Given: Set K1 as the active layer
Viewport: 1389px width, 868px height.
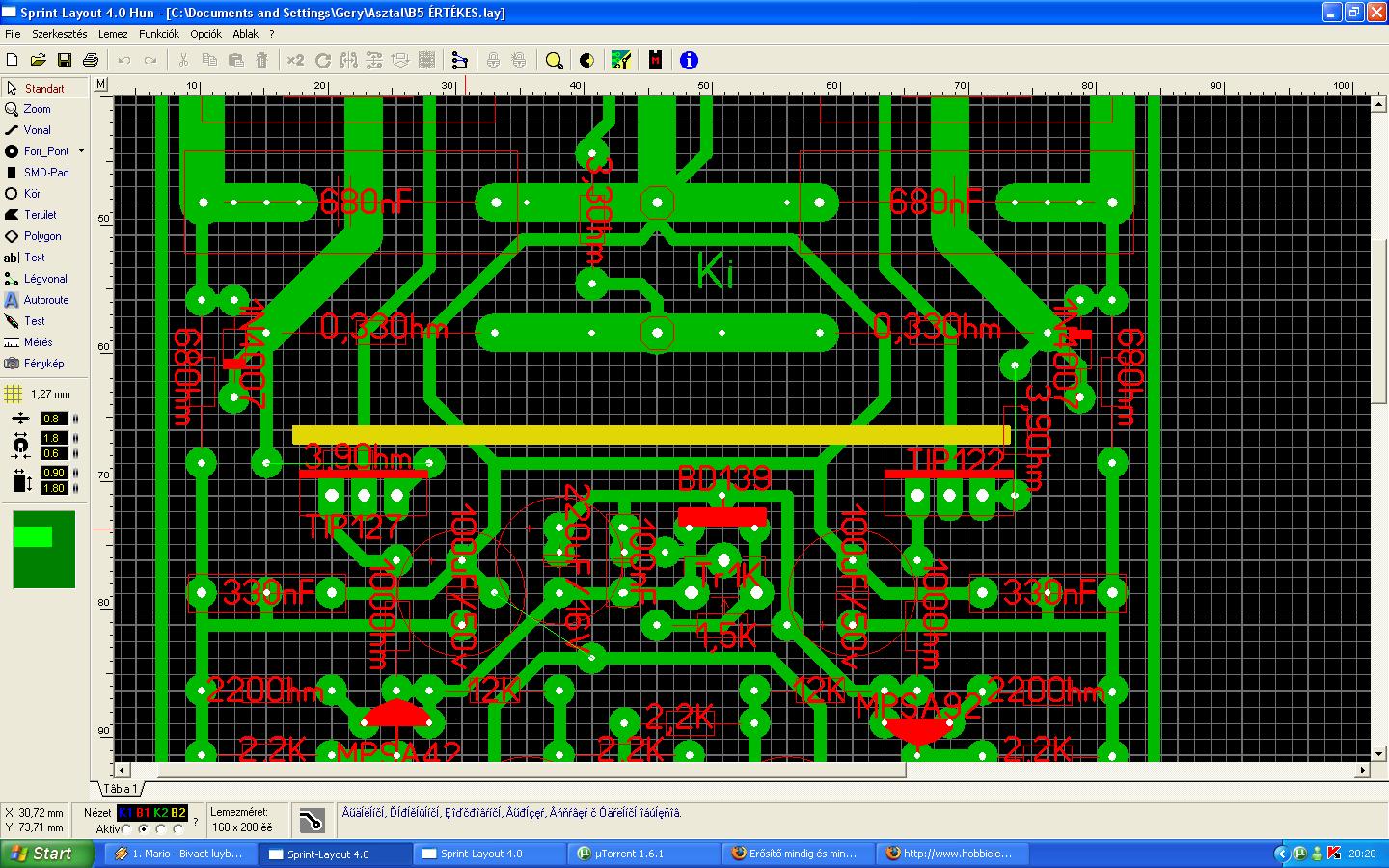Looking at the screenshot, I should (126, 828).
